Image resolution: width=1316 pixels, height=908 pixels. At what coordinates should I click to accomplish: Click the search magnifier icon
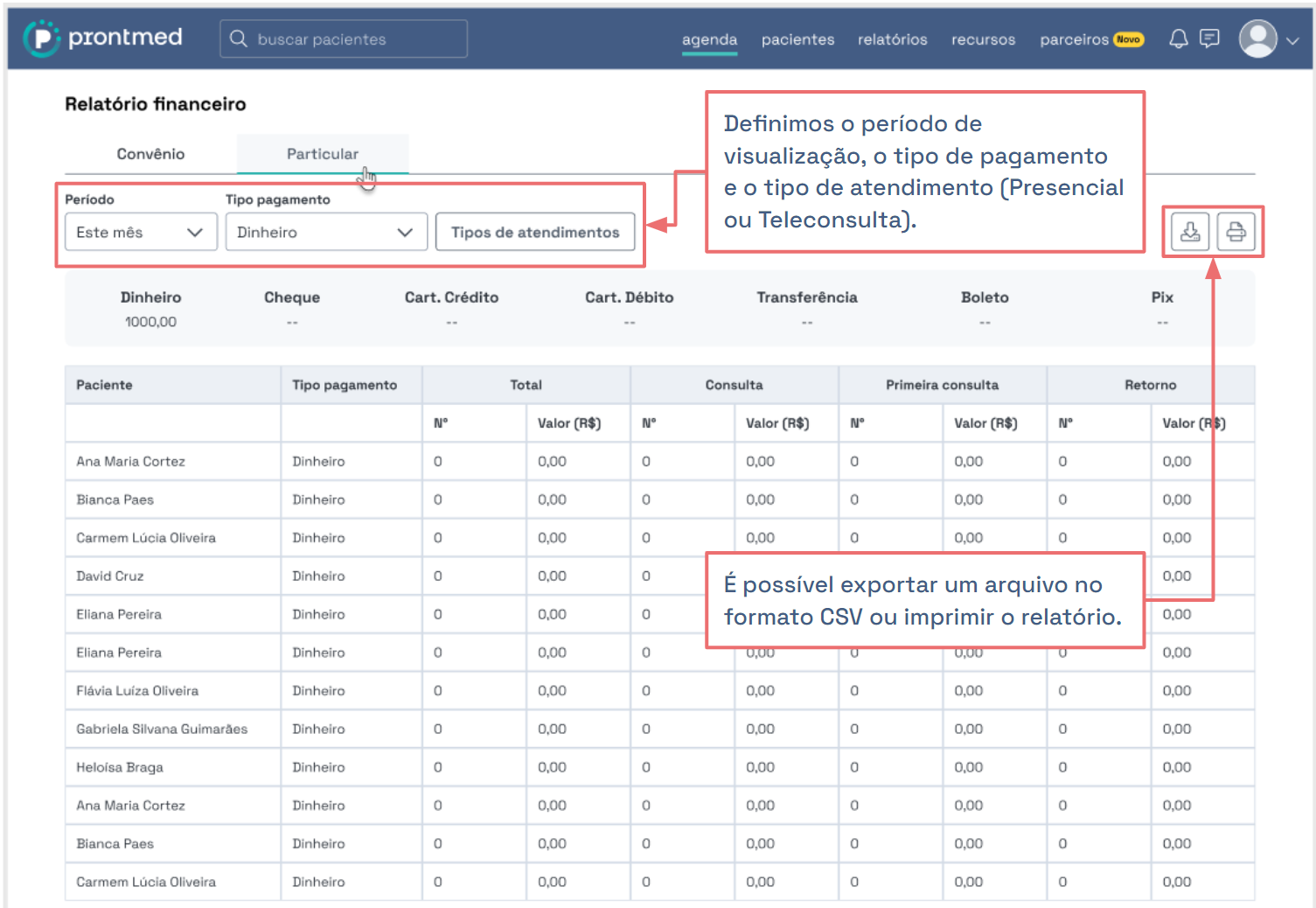[239, 38]
